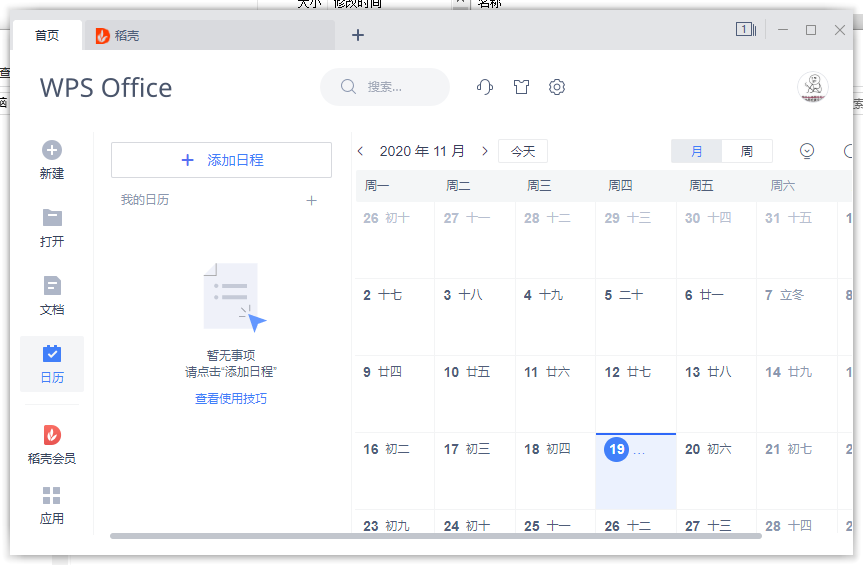This screenshot has height=565, width=863.
Task: Select the 文档 document icon in sidebar
Action: click(52, 286)
